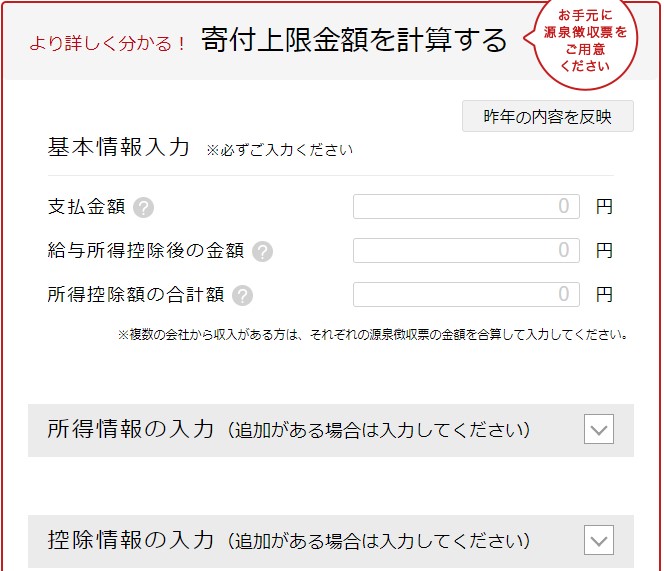664x571 pixels.
Task: Select the 所得控除額の合計額 input field
Action: [466, 294]
